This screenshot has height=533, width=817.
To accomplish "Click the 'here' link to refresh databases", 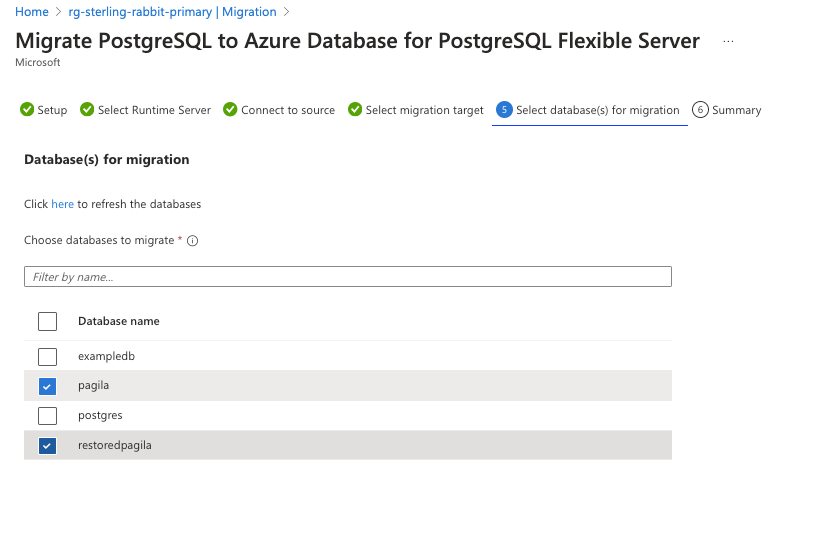I will (63, 204).
